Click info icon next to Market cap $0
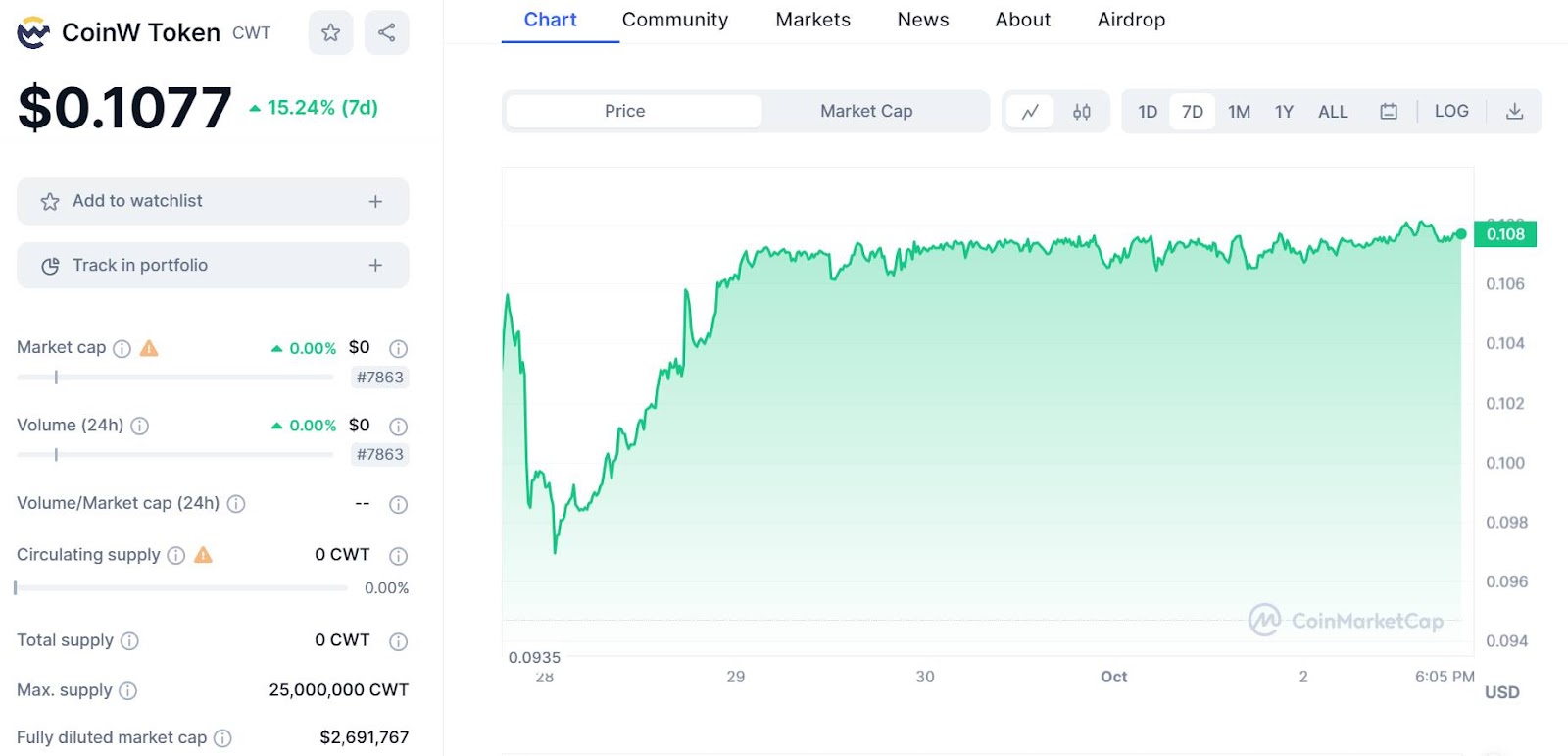This screenshot has height=756, width=1568. coord(398,348)
